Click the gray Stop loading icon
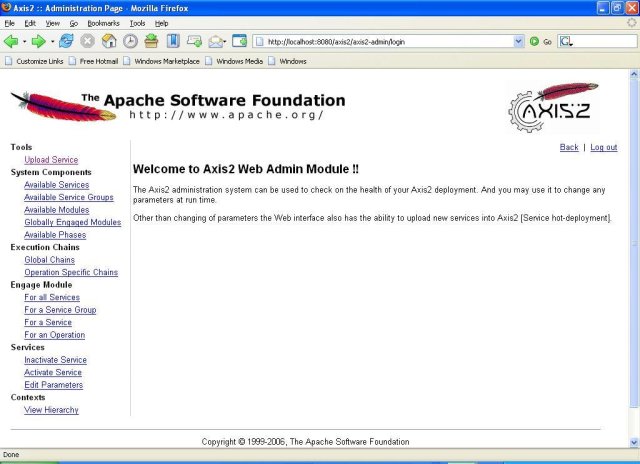The image size is (640, 464). coord(87,41)
